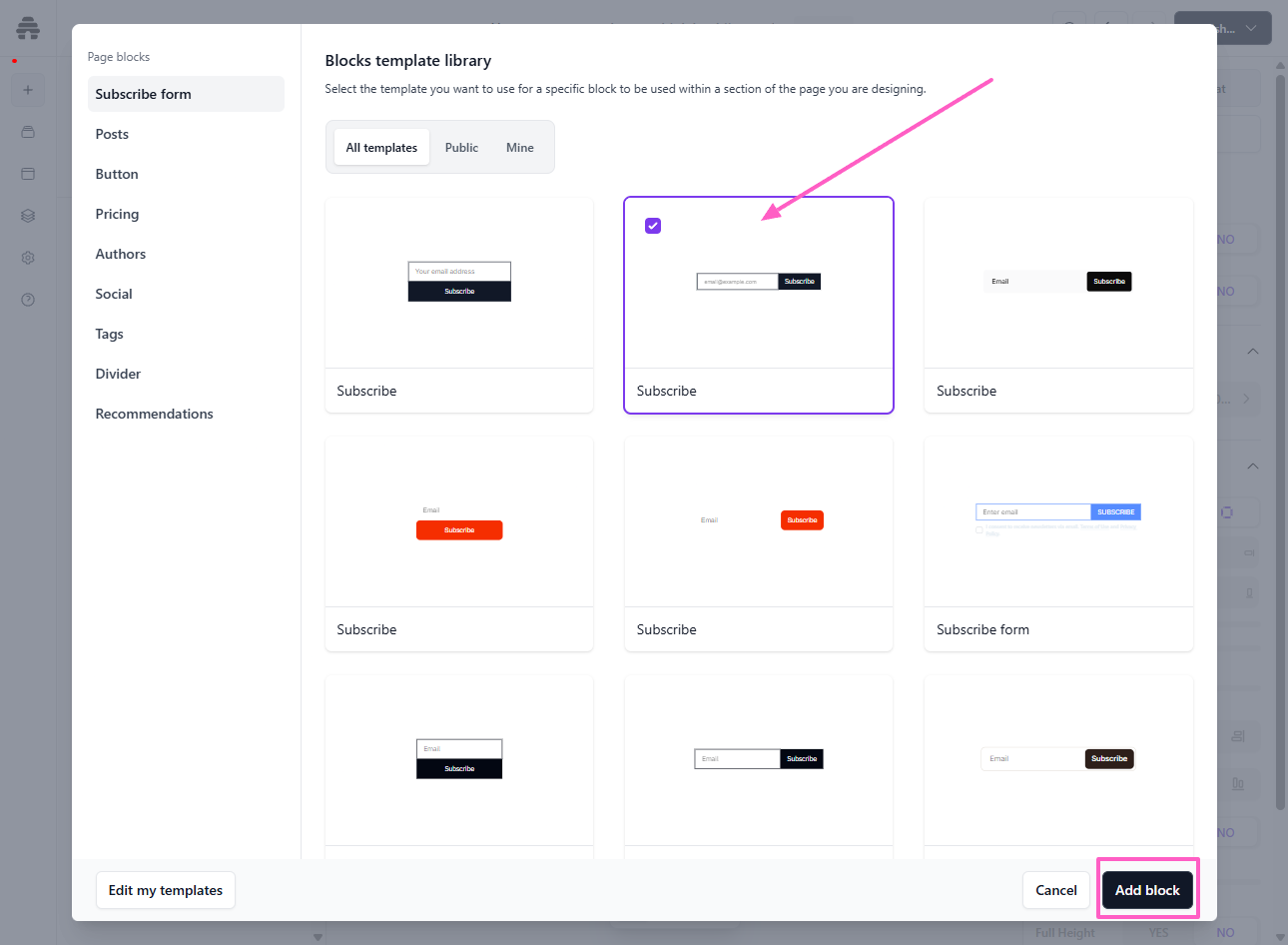Open the settings gear icon in sidebar
The image size is (1288, 945).
tap(28, 258)
